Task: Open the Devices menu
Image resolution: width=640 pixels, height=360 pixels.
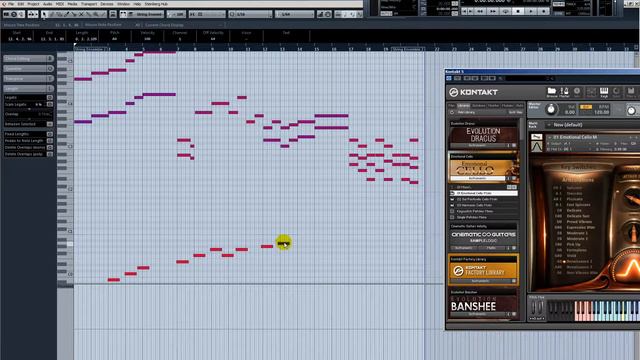Action: 107,4
